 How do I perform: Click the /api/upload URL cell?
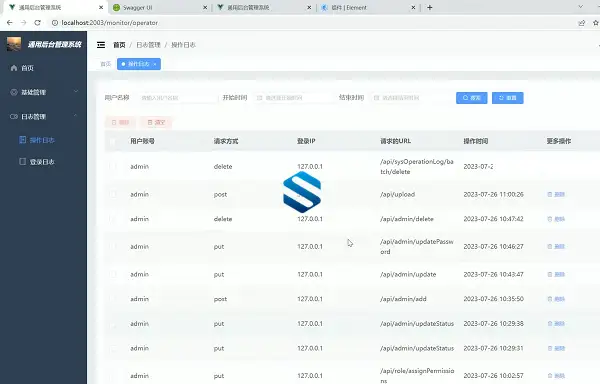click(398, 194)
